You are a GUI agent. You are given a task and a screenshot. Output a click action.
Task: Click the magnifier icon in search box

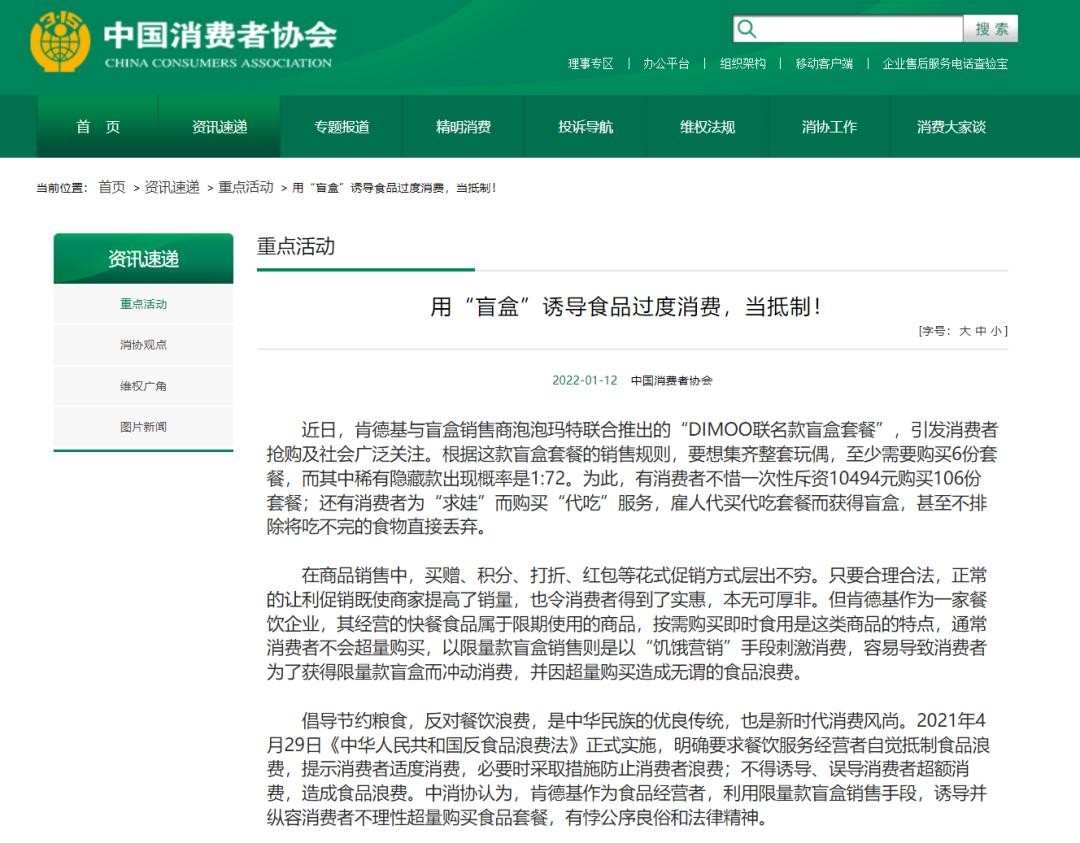pos(747,29)
